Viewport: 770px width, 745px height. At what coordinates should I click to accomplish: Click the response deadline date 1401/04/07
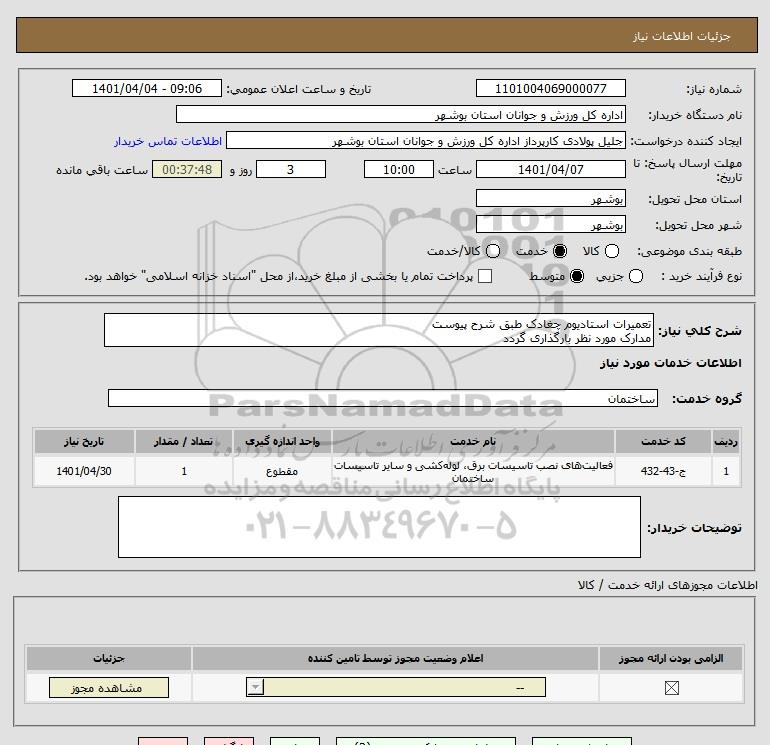pyautogui.click(x=550, y=169)
